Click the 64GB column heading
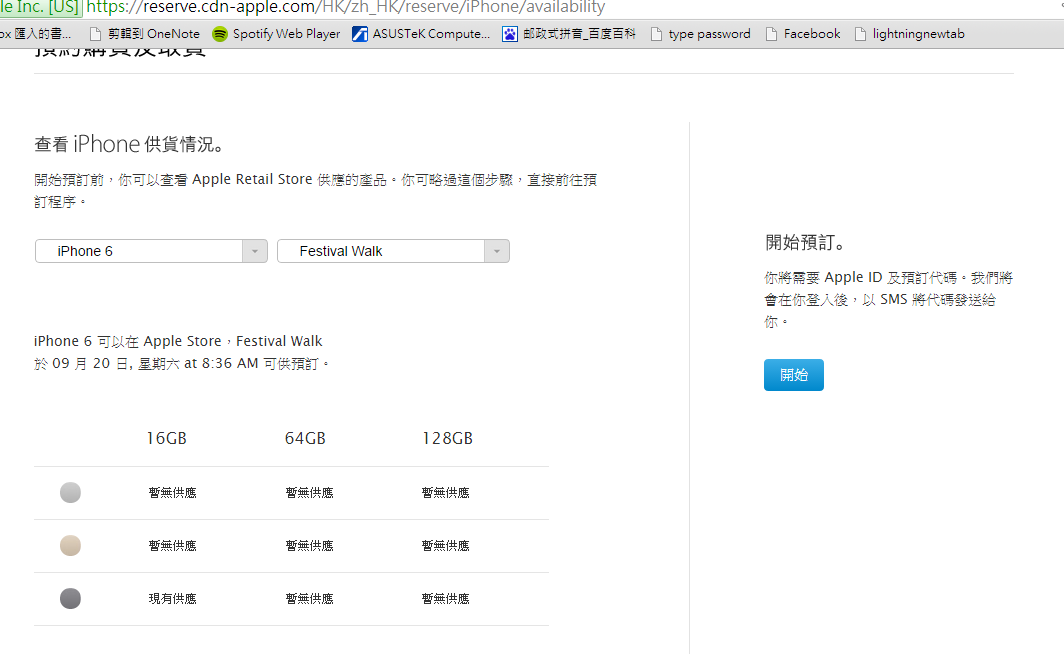Viewport: 1064px width, 654px height. (x=305, y=439)
